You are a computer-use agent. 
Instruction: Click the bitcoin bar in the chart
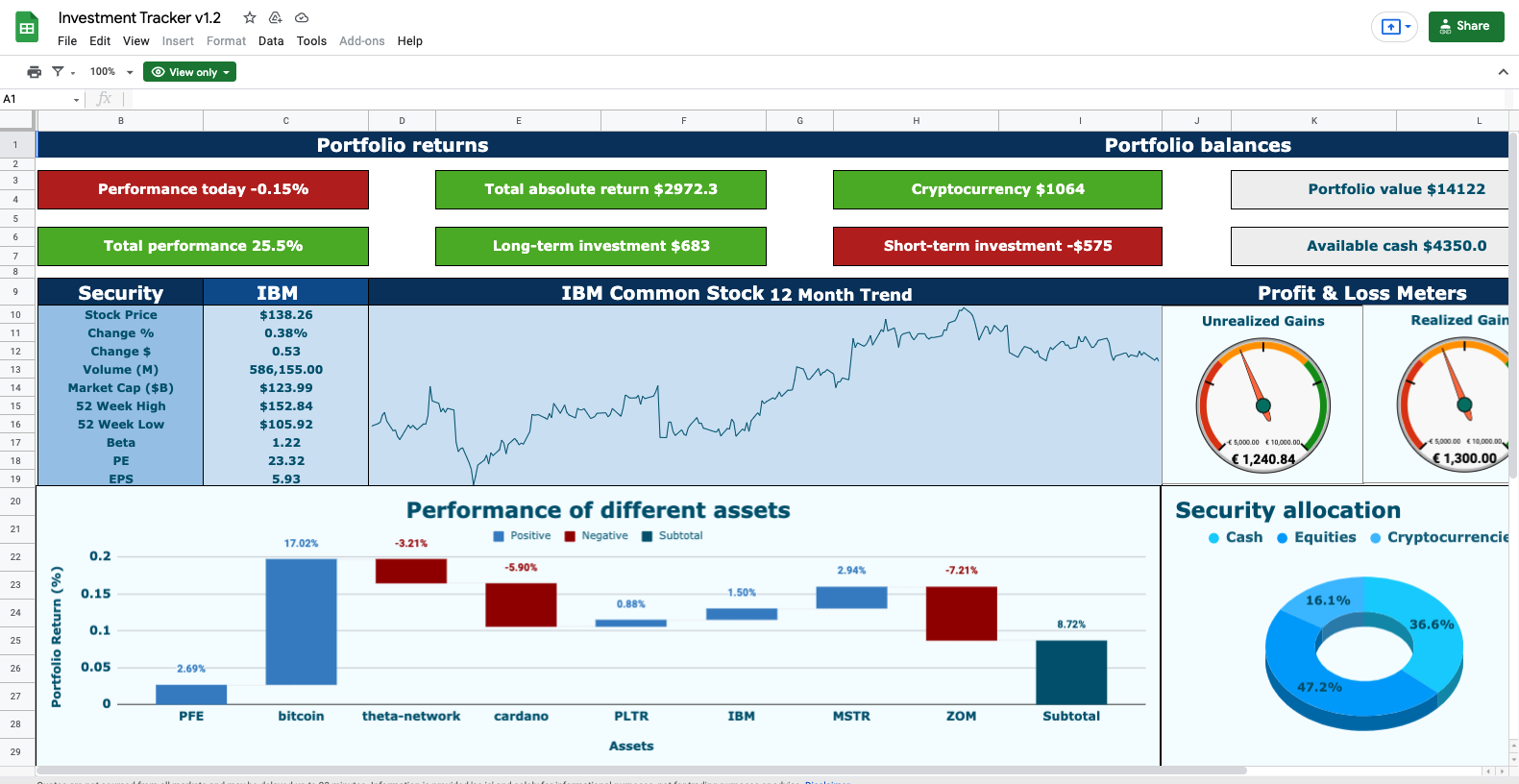pos(301,622)
